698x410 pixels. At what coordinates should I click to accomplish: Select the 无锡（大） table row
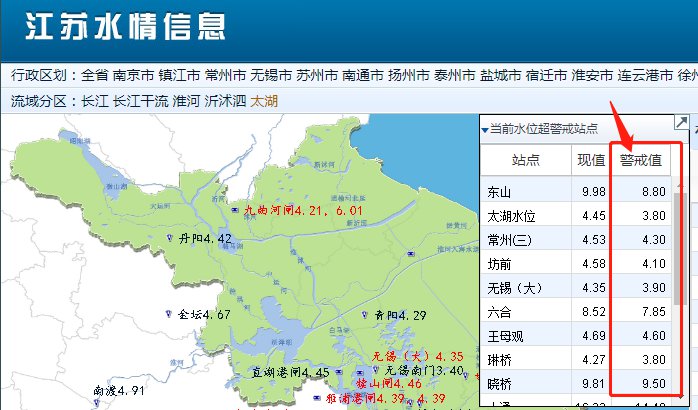click(576, 288)
